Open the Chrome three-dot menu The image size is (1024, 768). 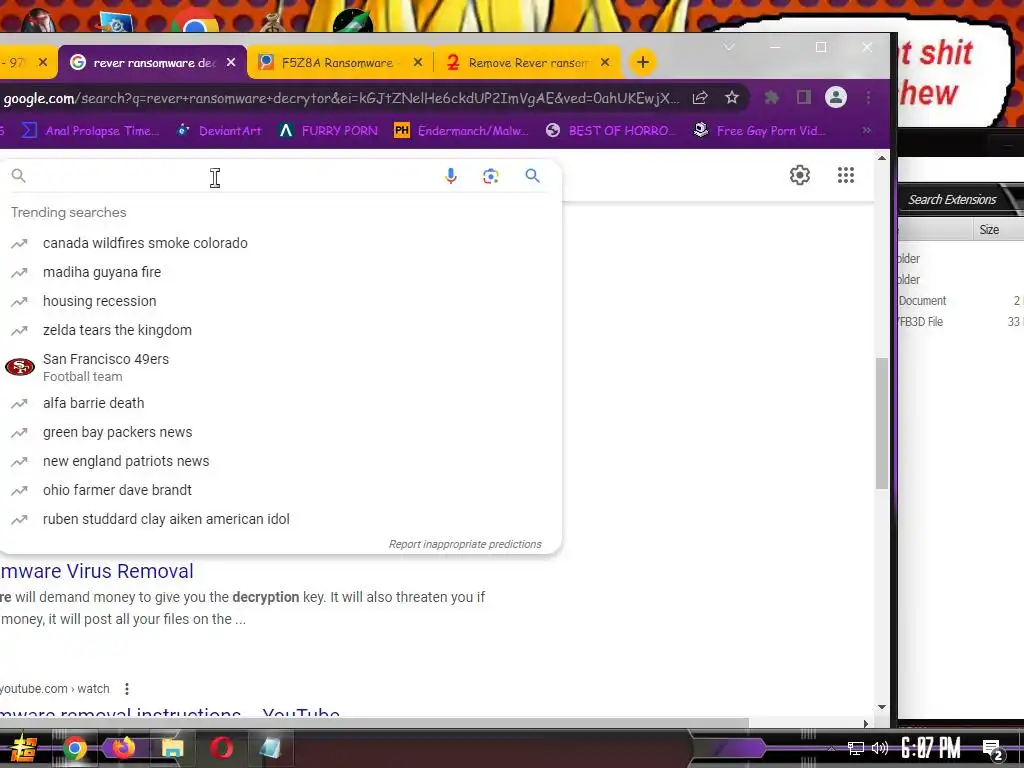point(868,98)
